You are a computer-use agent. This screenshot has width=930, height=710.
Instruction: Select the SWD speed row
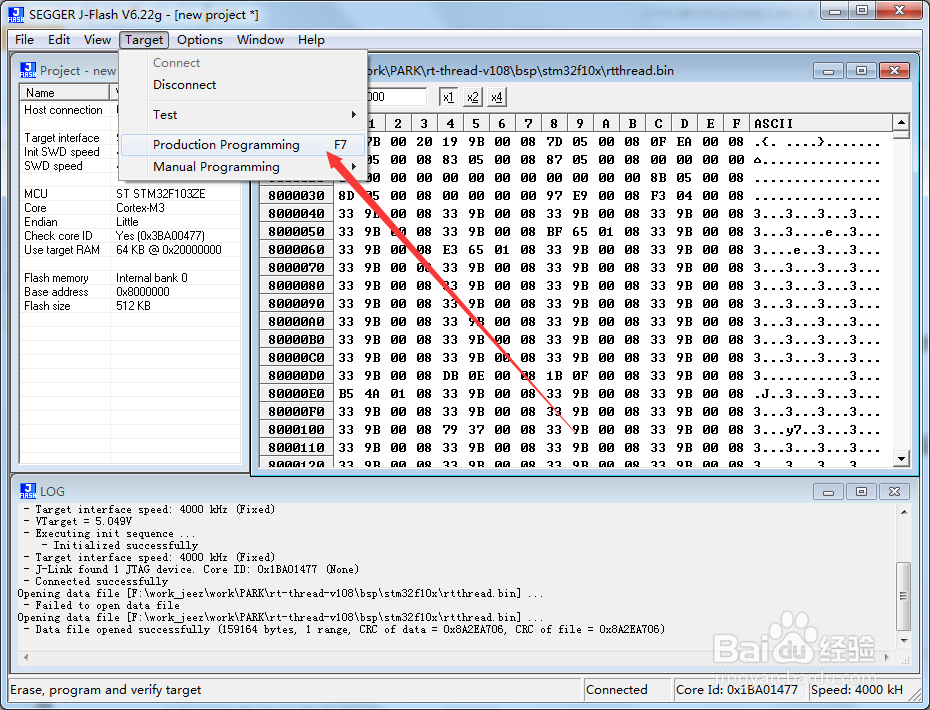click(x=70, y=166)
